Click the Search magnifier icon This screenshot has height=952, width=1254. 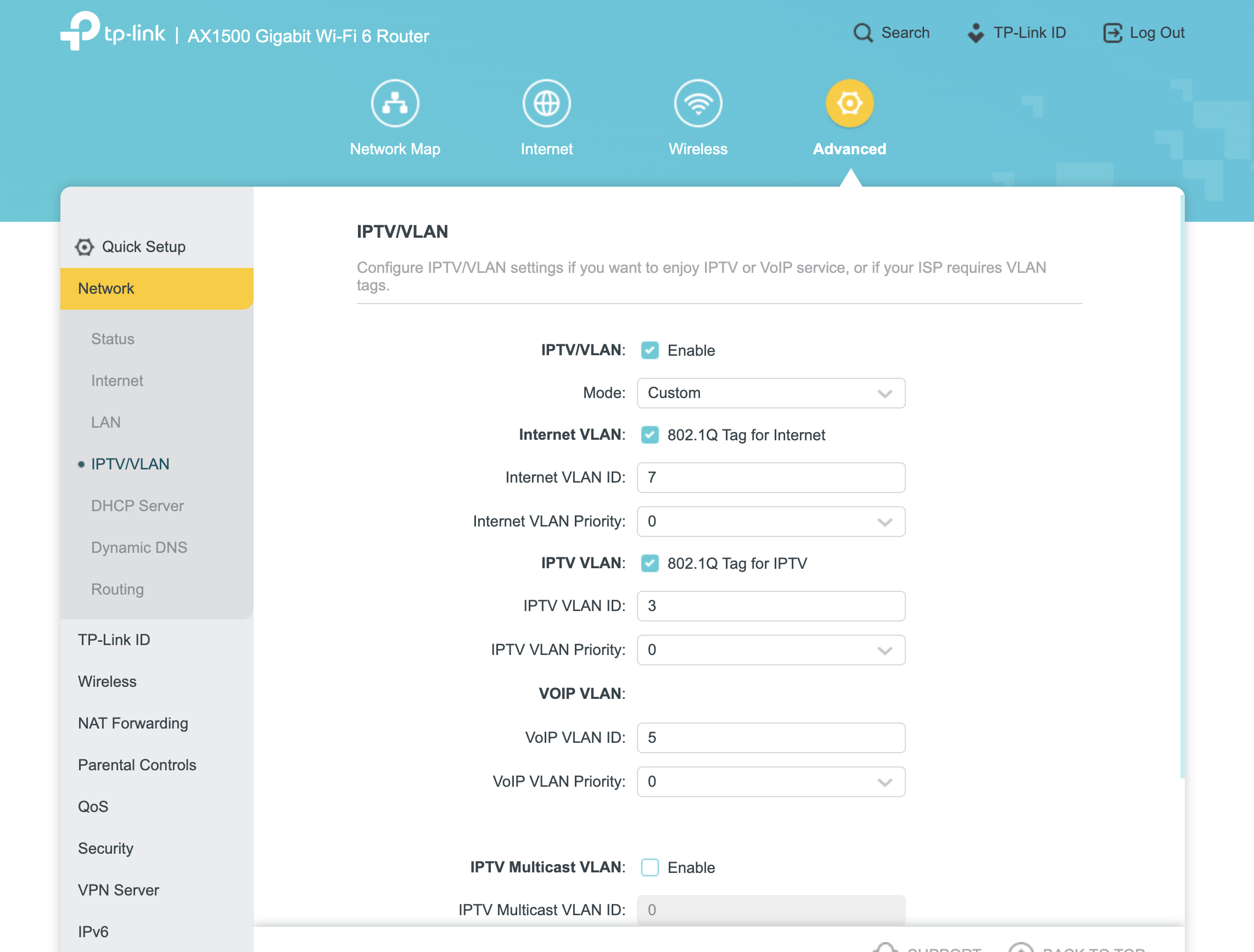[x=863, y=33]
